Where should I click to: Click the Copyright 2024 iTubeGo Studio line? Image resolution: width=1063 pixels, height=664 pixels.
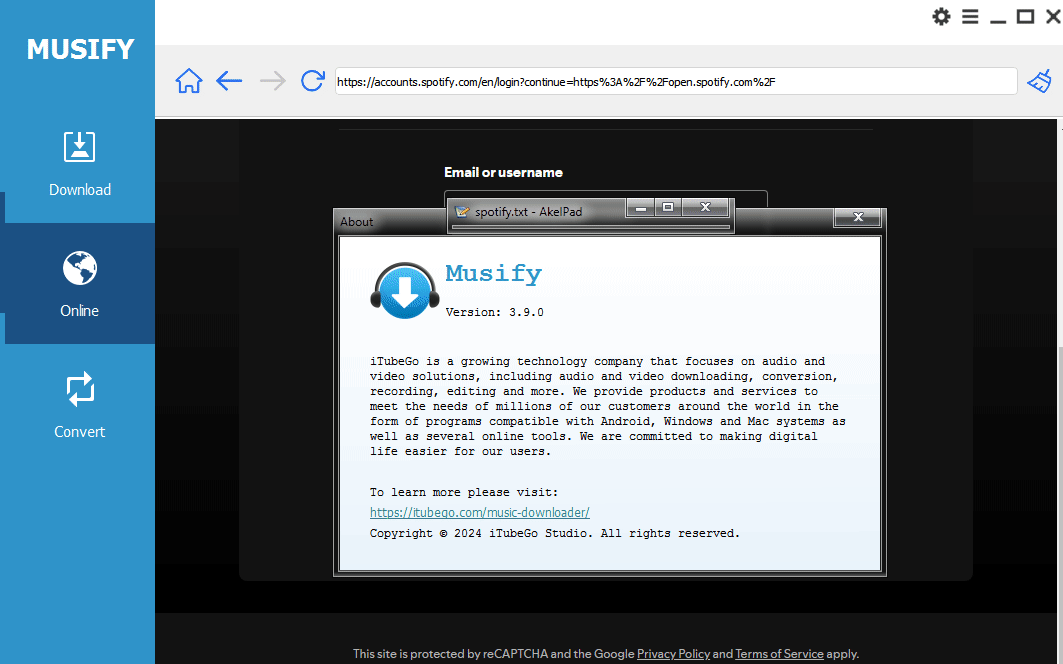pos(555,534)
